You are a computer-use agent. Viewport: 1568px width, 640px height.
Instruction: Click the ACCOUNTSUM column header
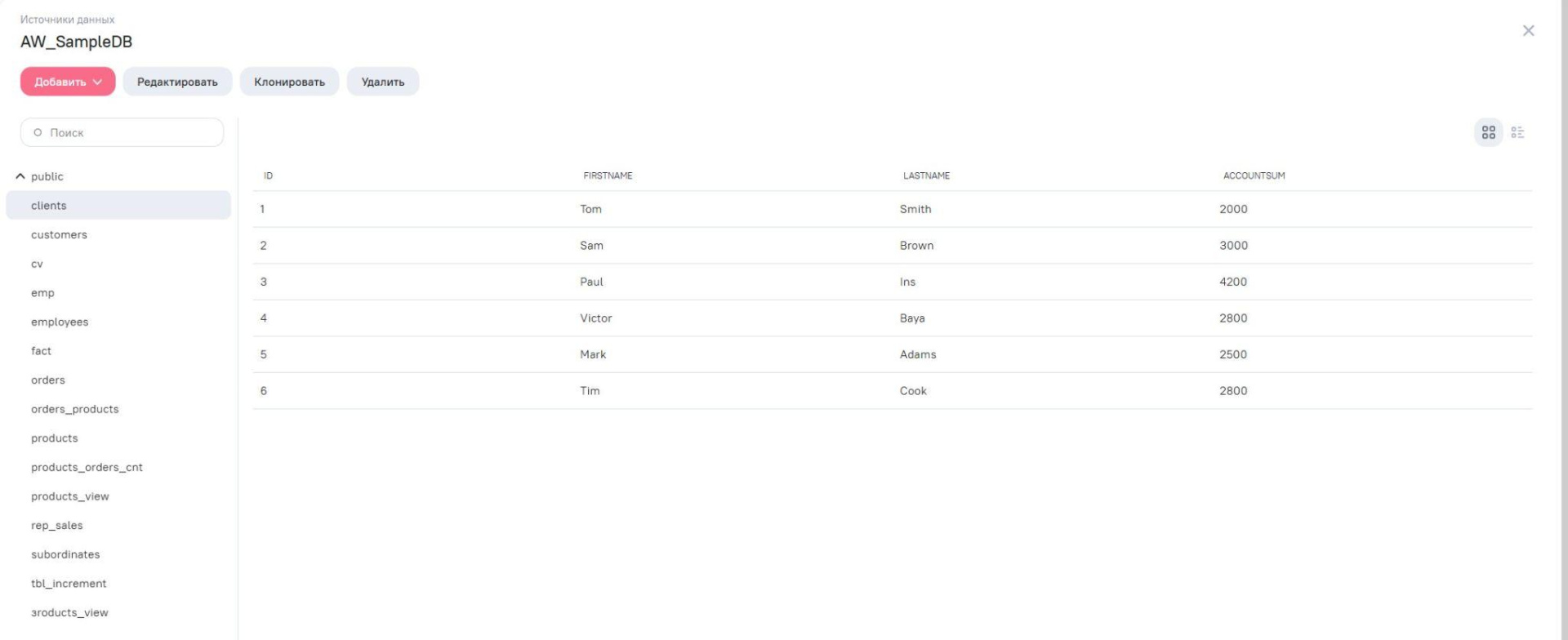coord(1254,176)
